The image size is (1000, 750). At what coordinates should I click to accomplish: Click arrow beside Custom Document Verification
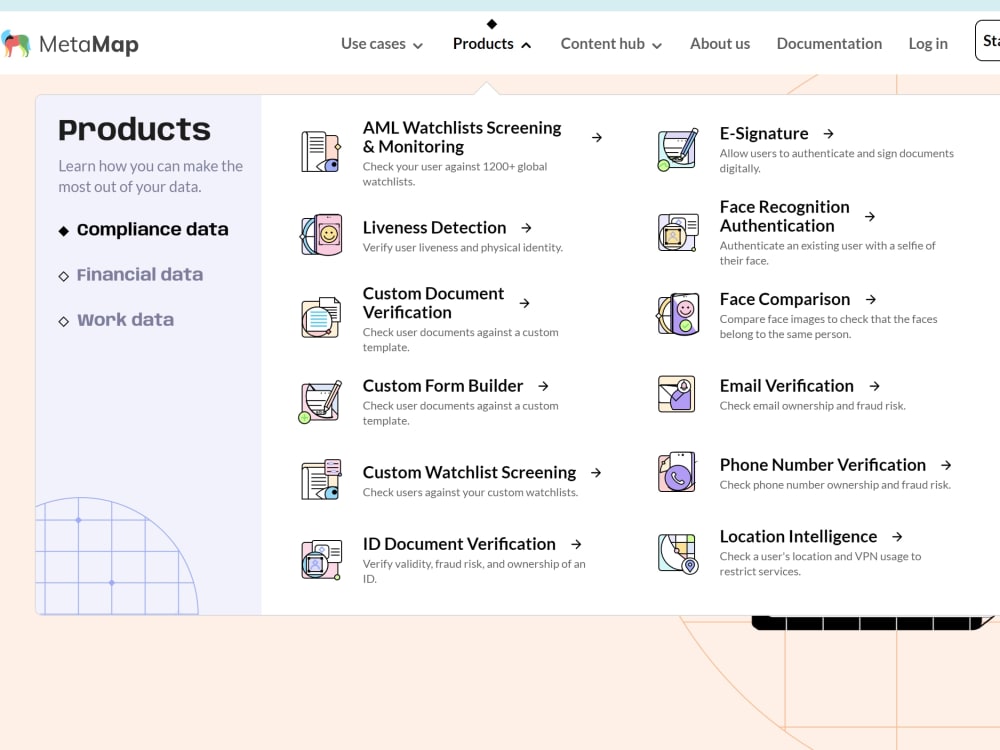click(x=524, y=303)
